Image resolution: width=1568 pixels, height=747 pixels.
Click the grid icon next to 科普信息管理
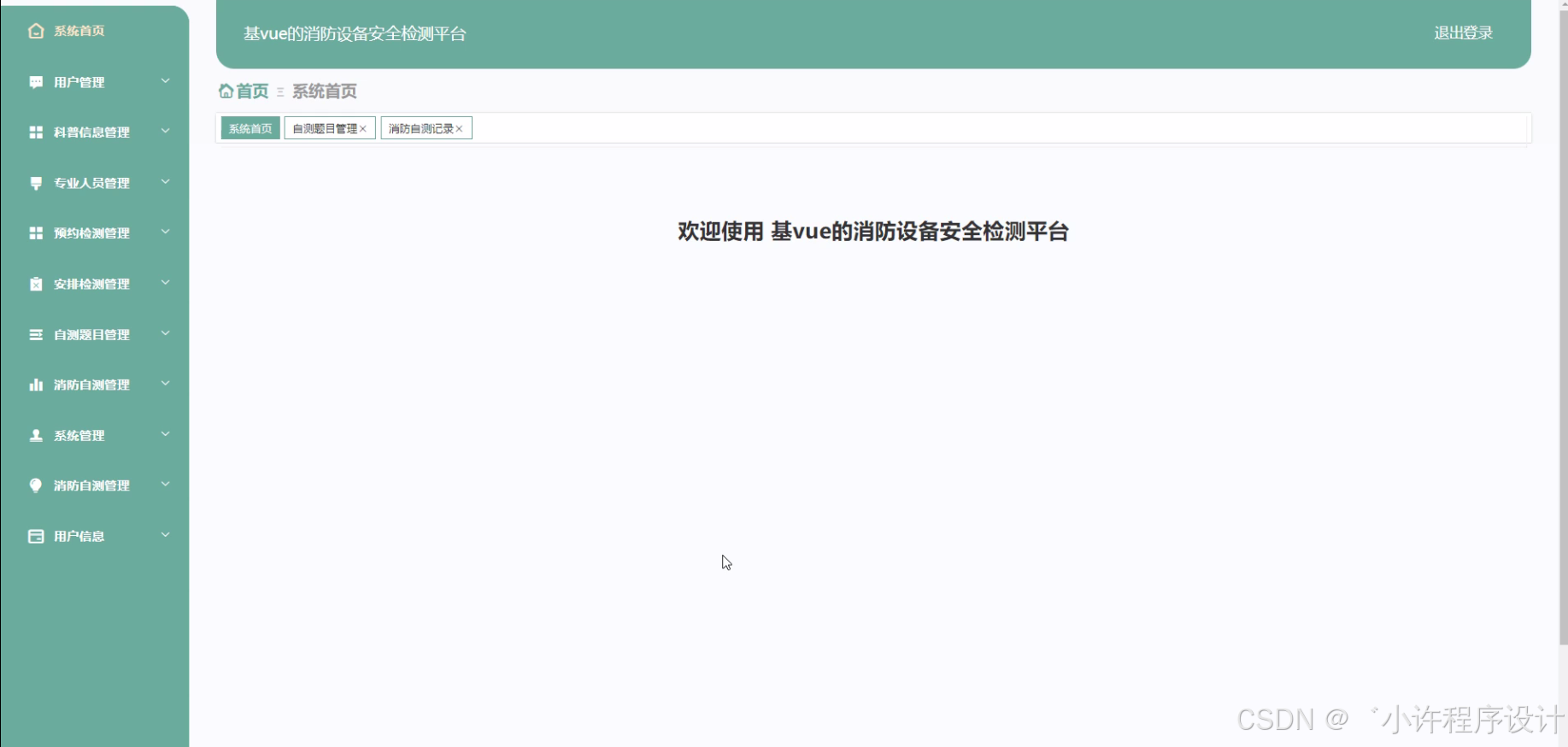click(36, 132)
